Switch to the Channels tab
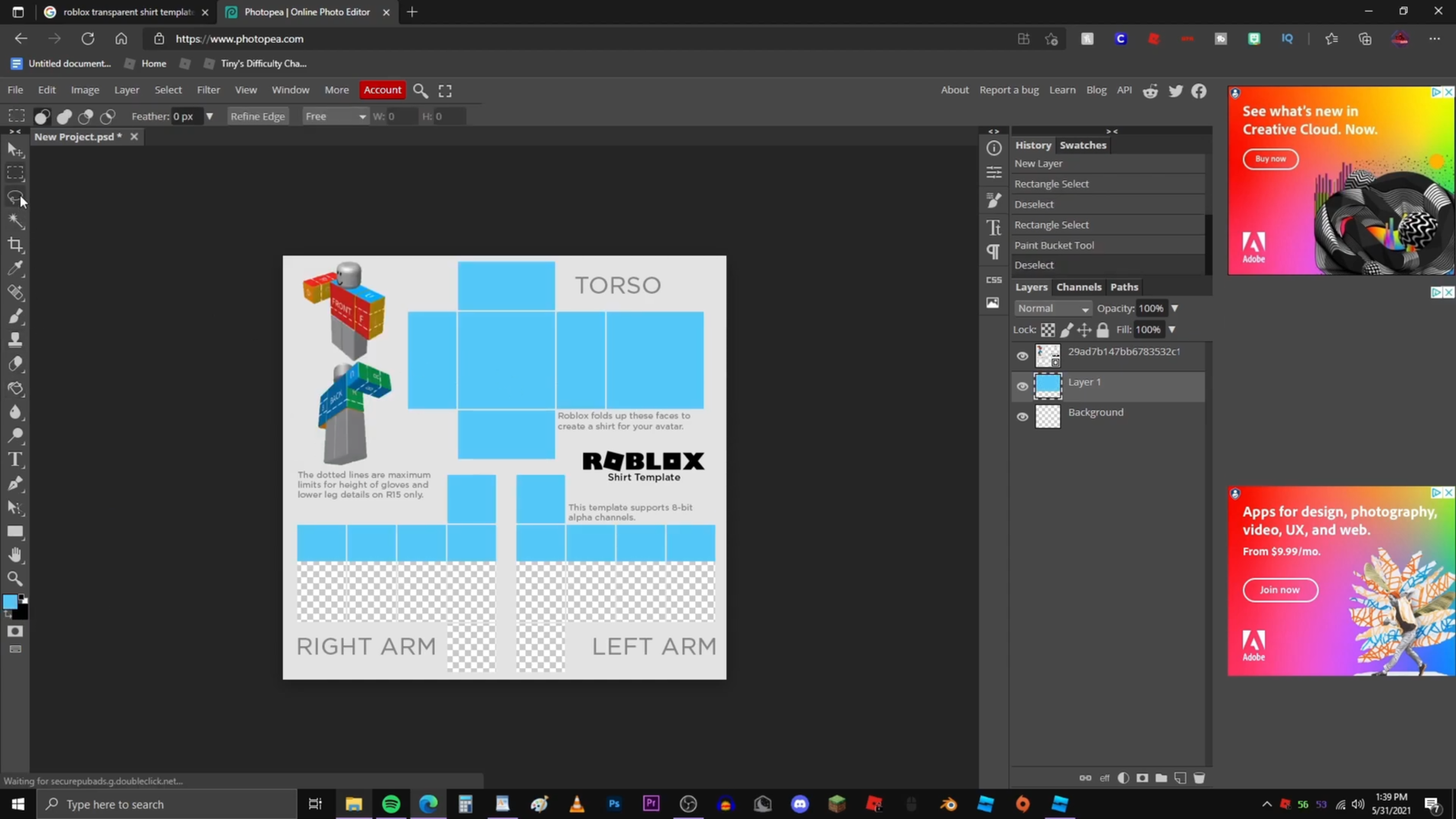 1078,287
